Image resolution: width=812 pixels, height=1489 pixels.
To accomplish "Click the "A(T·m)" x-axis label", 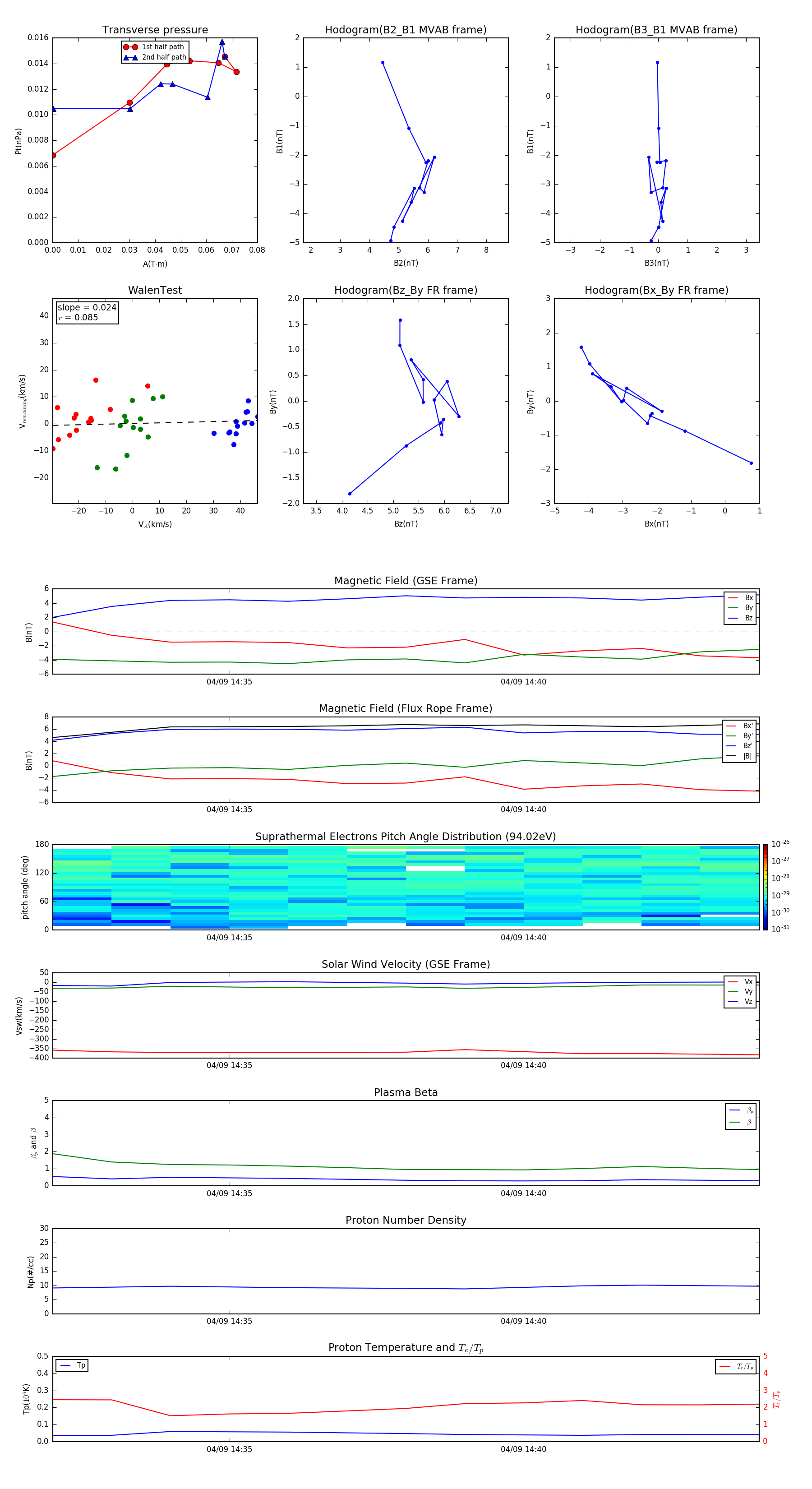I will coord(155,264).
